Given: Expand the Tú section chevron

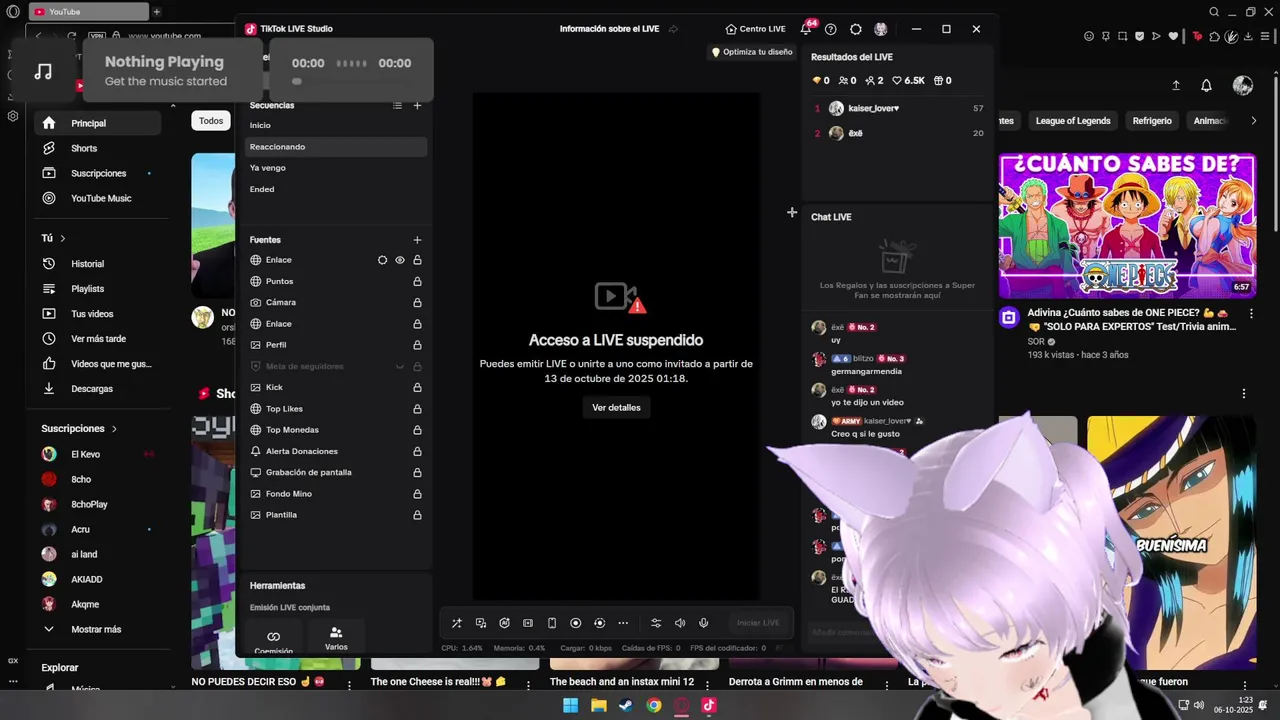Looking at the screenshot, I should [x=63, y=238].
